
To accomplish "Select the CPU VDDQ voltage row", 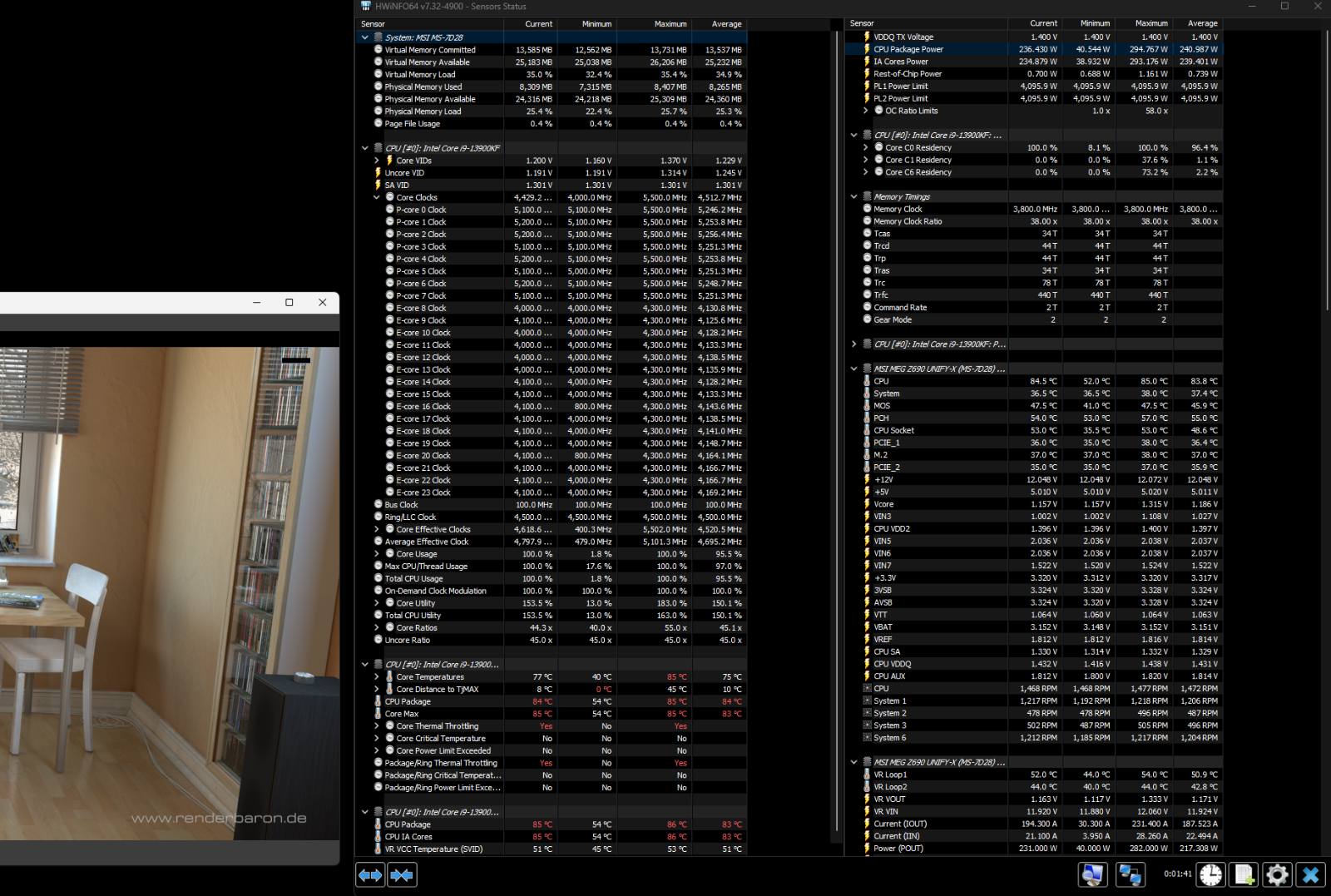I will 1034,664.
